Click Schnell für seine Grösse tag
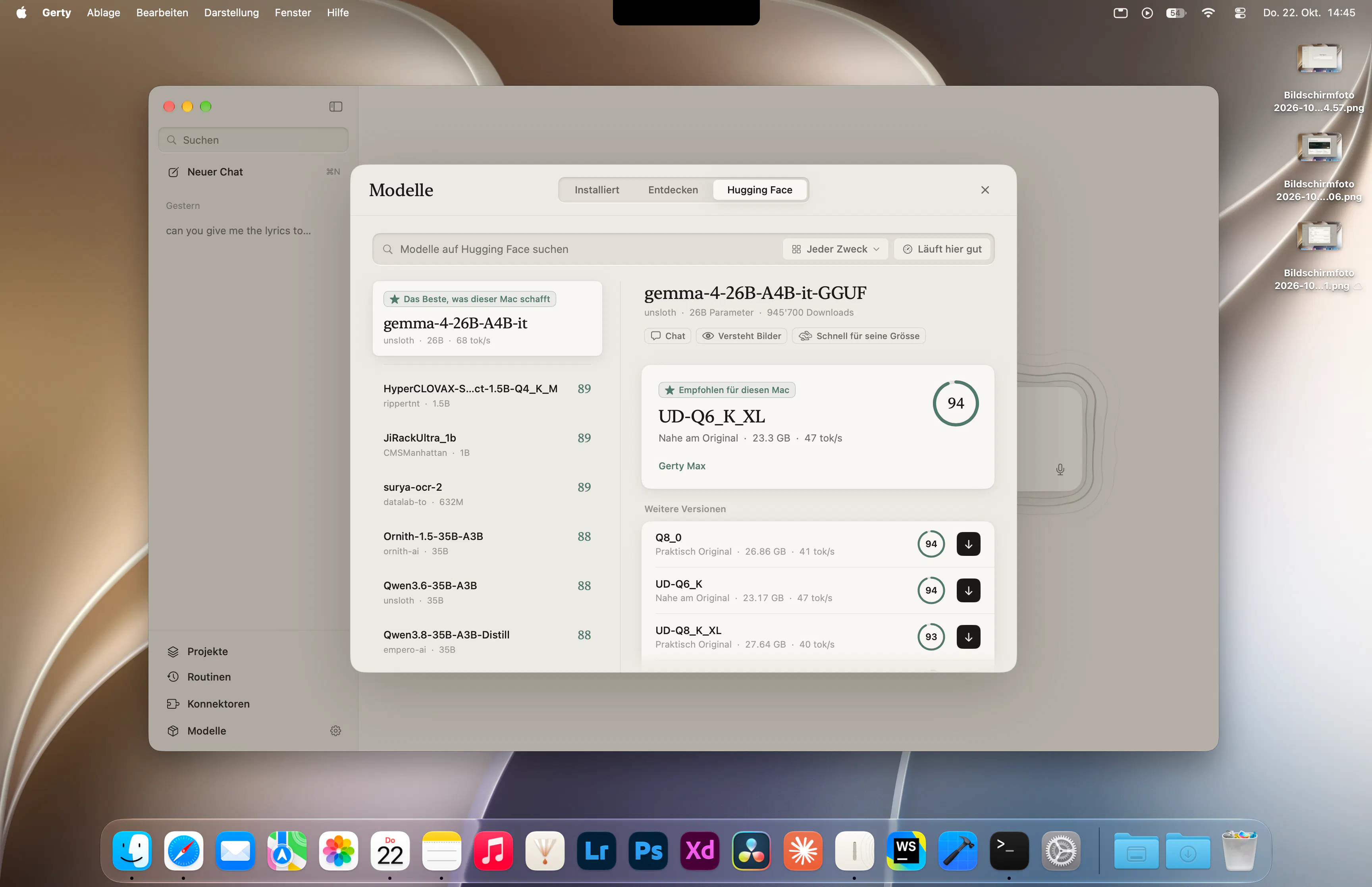This screenshot has height=887, width=1372. pyautogui.click(x=858, y=336)
